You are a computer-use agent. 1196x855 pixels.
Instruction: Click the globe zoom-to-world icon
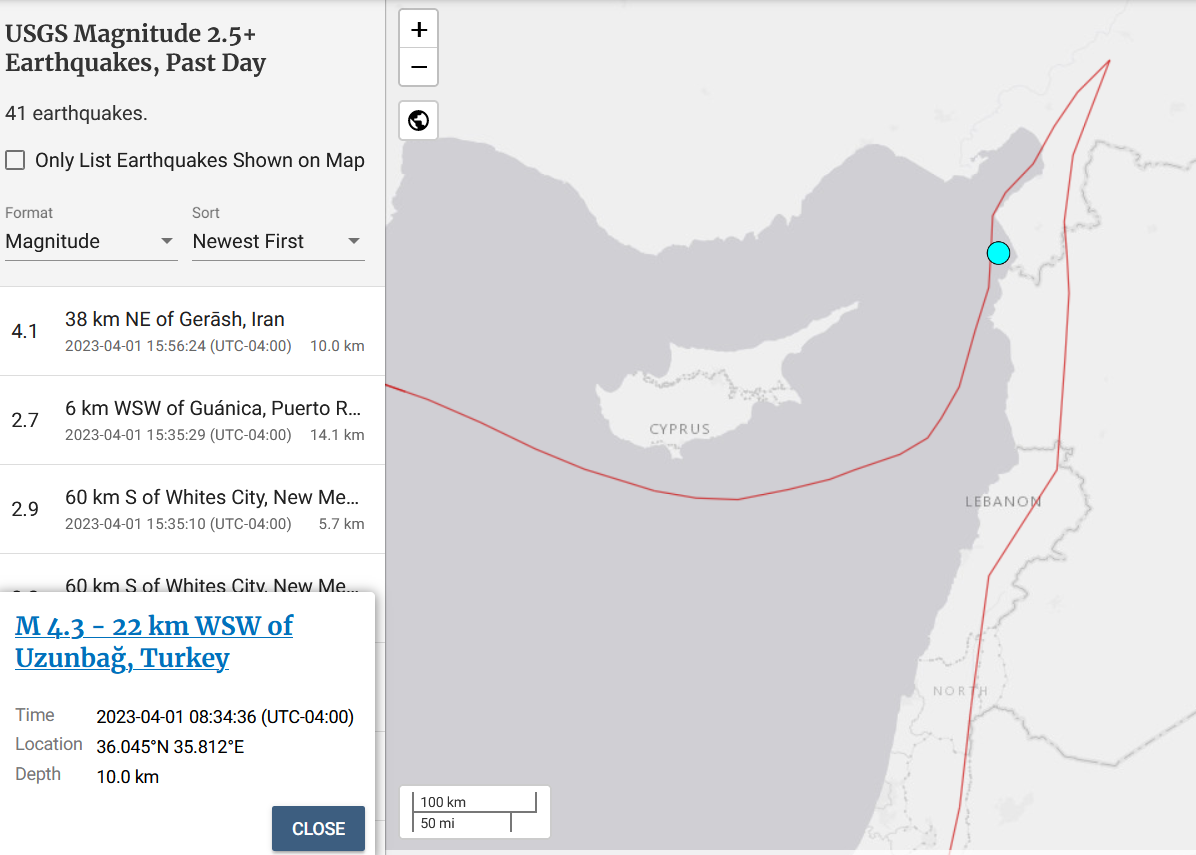tap(418, 121)
